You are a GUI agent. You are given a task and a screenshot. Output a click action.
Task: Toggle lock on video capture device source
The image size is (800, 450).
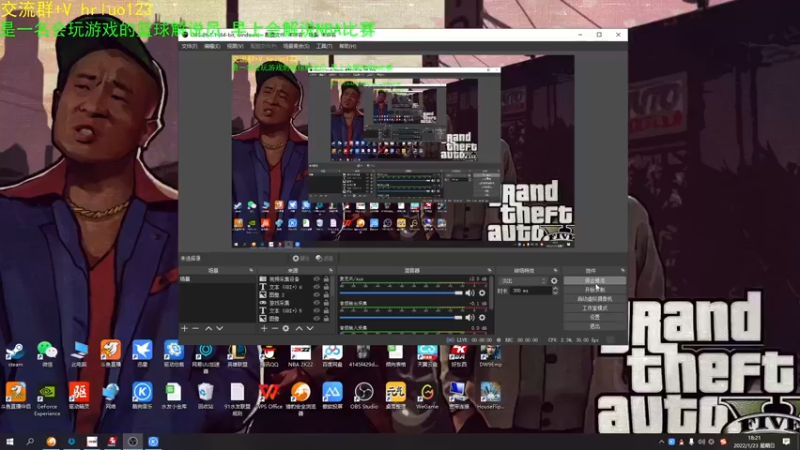coord(326,279)
